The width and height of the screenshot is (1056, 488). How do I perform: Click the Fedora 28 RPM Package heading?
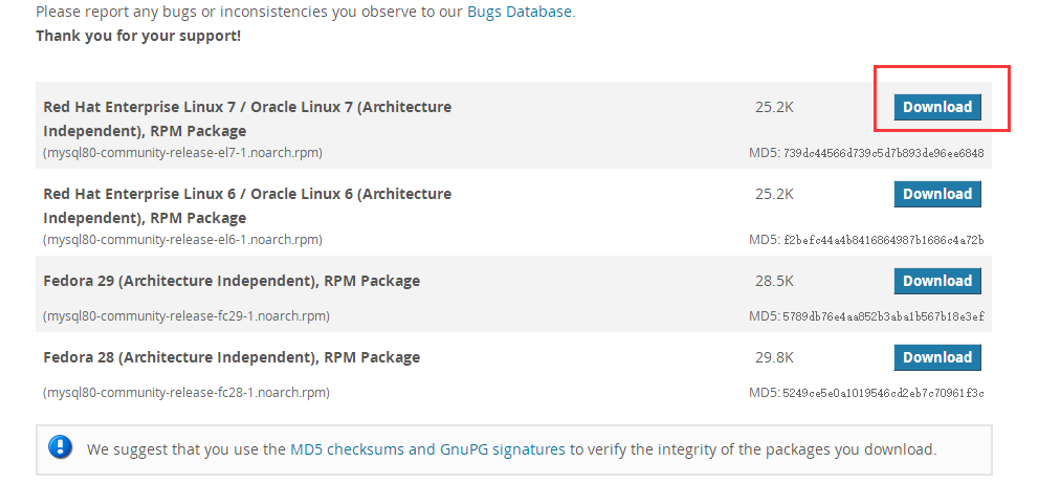coord(231,357)
